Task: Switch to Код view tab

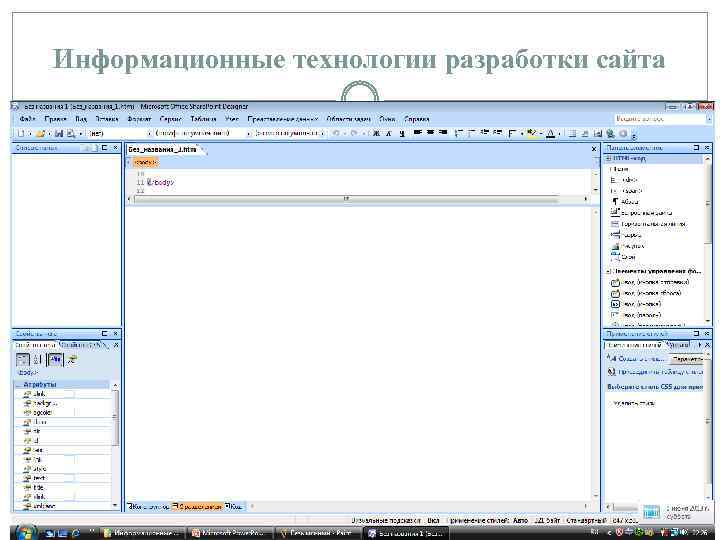Action: (234, 506)
